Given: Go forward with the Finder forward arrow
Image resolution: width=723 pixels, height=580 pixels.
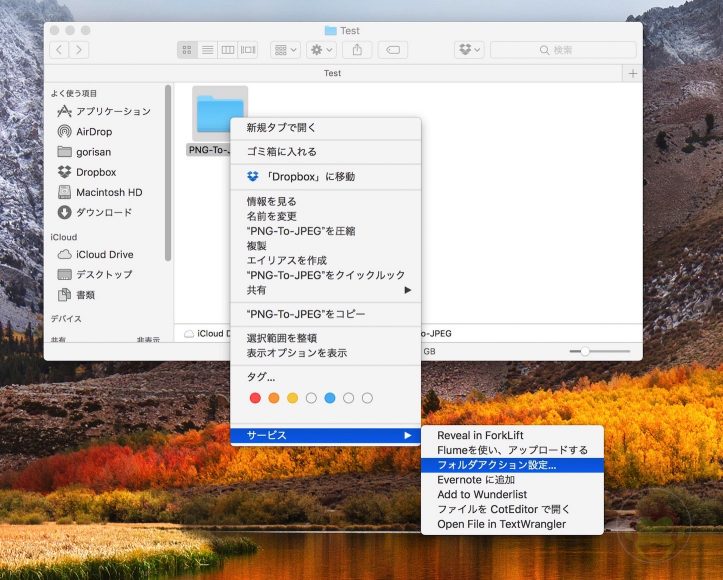Looking at the screenshot, I should [x=79, y=50].
